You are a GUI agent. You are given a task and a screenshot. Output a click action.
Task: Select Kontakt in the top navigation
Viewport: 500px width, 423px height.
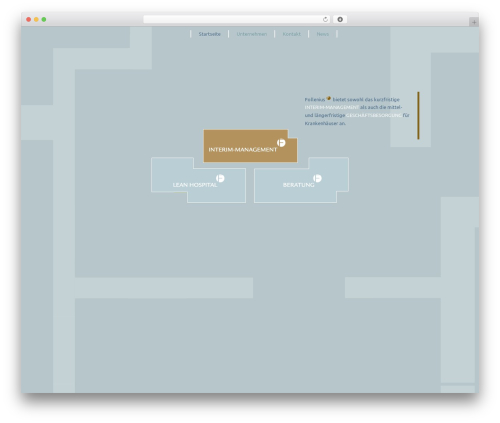(291, 34)
